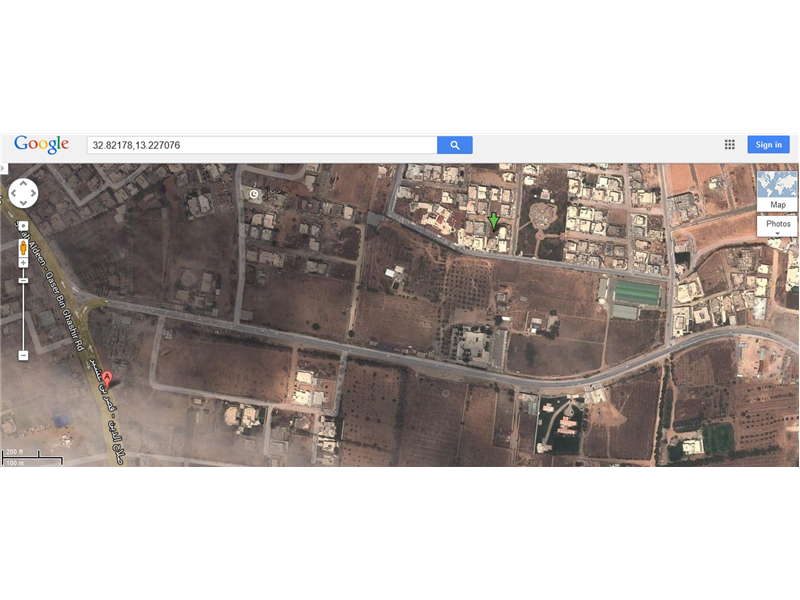
Task: Zoom in with the plus button
Action: 23,262
